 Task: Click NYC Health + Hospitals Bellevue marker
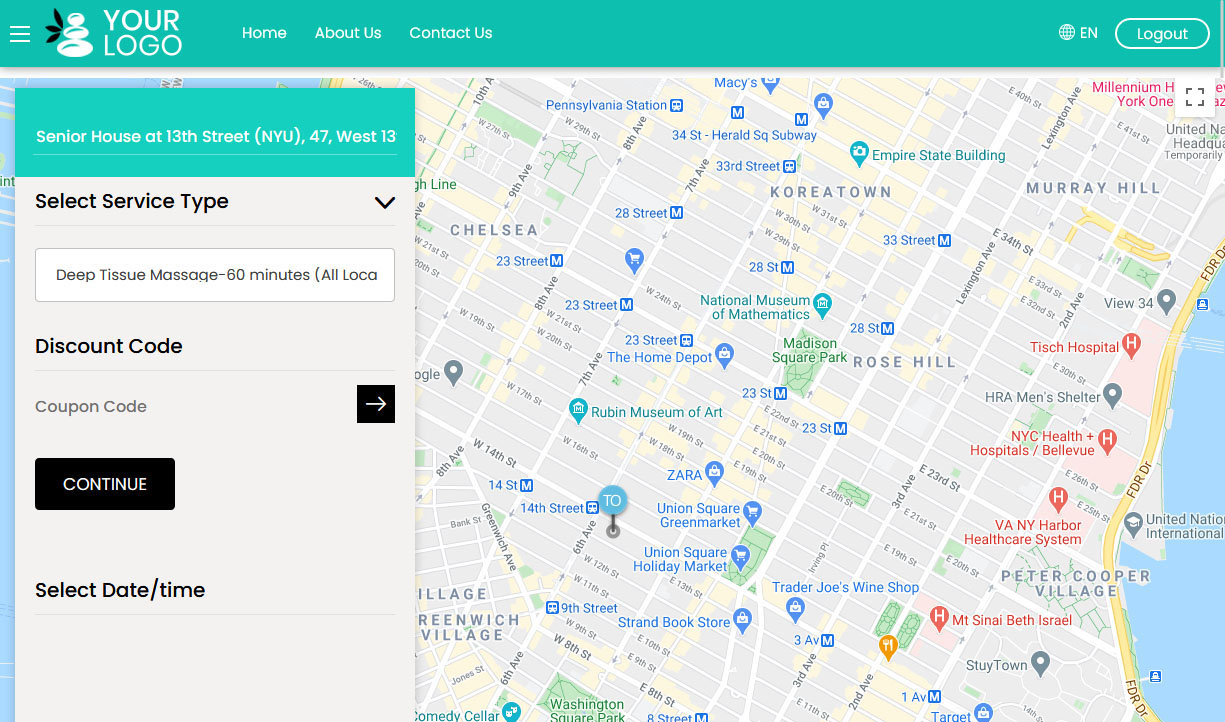pyautogui.click(x=1107, y=440)
